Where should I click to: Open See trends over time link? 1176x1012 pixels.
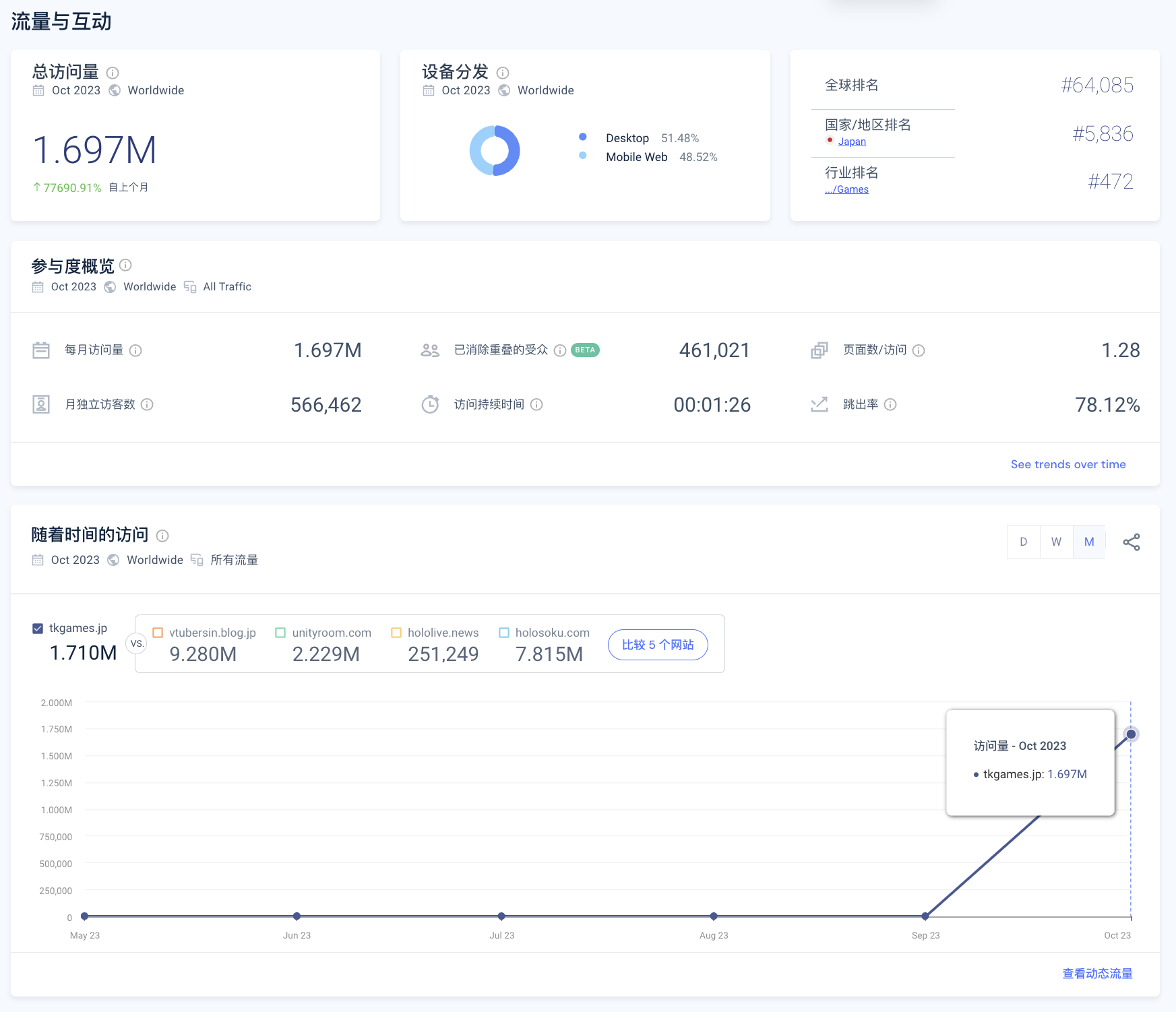(1068, 464)
